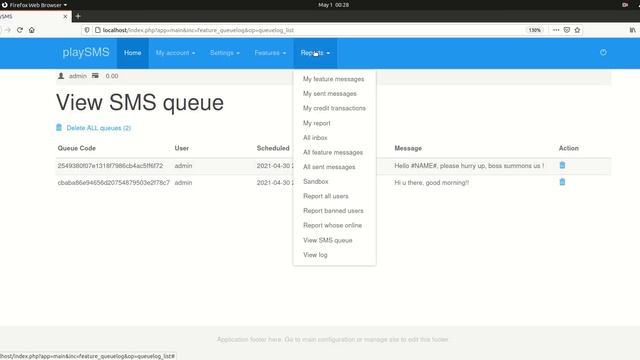Viewport: 640px width, 360px height.
Task: Close the playSMS browser tab
Action: (65, 16)
